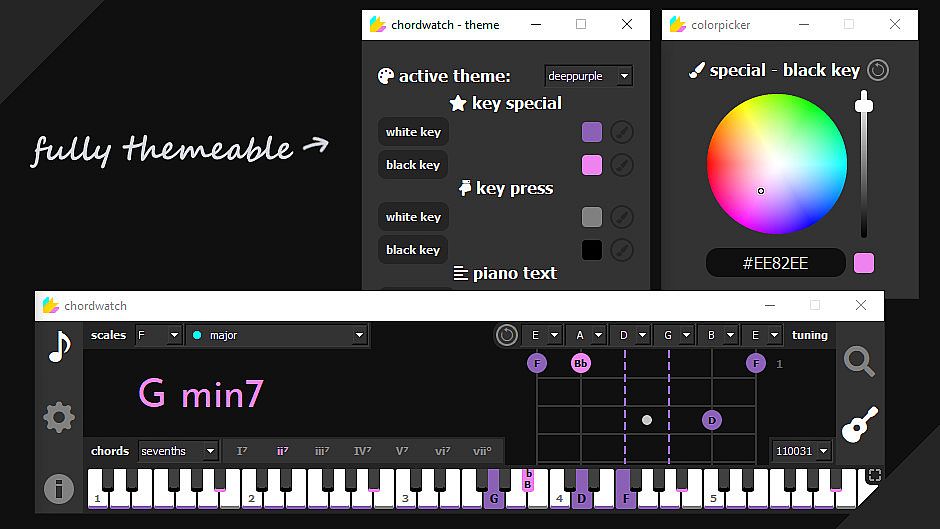Select the IV7 chord degree
This screenshot has height=529, width=940.
click(x=362, y=451)
